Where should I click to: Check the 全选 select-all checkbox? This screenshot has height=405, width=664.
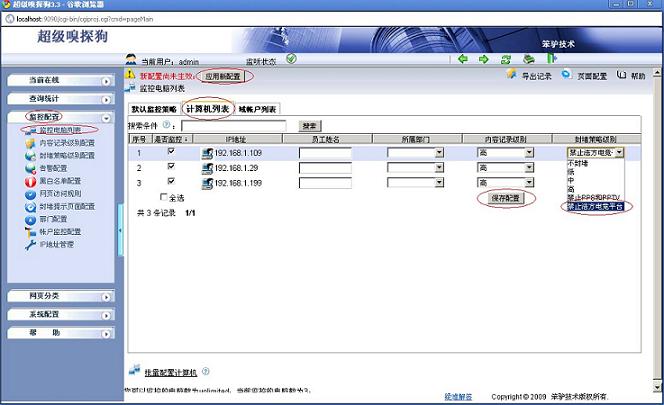click(x=164, y=198)
